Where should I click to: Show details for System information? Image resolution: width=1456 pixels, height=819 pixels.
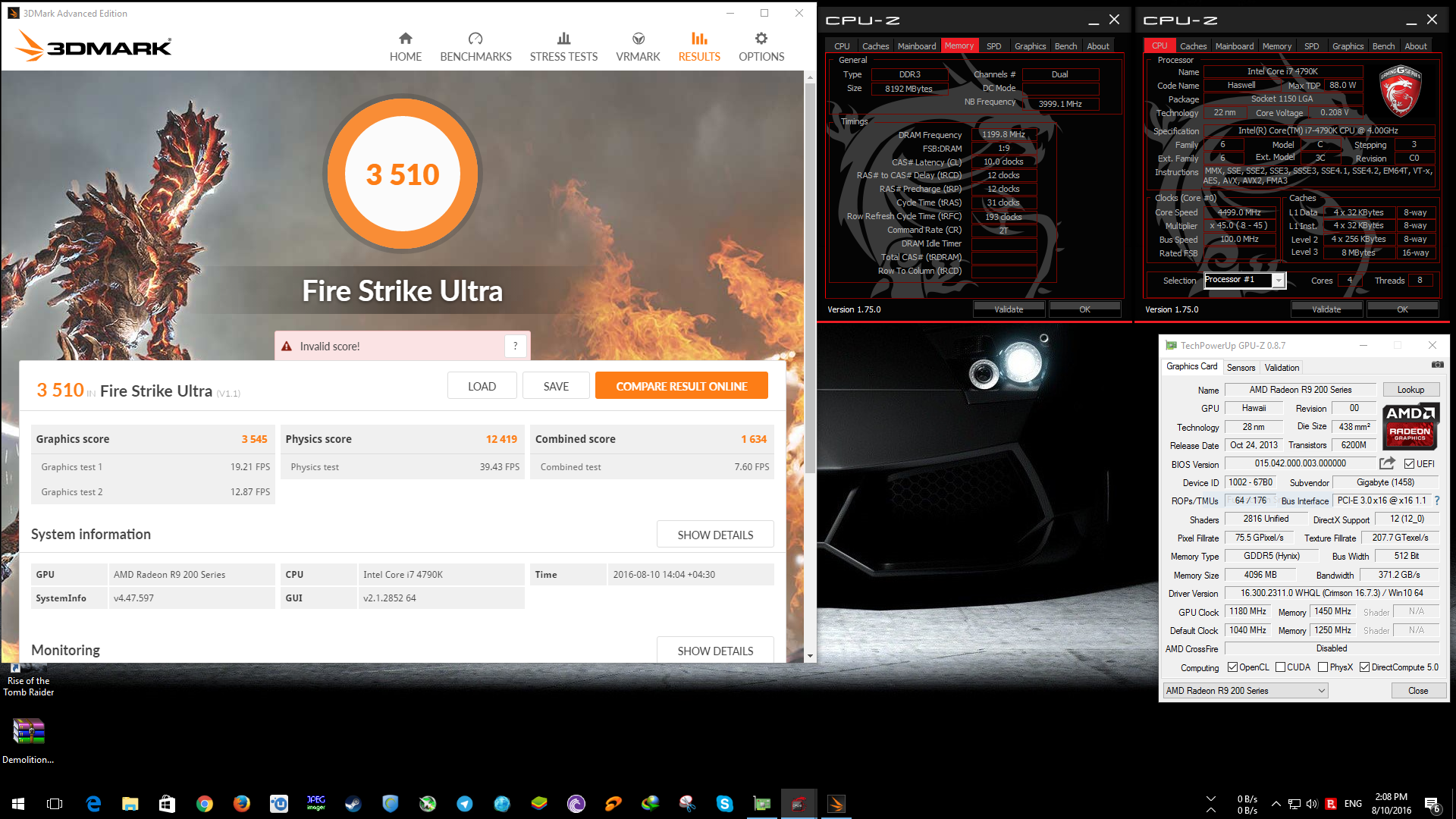coord(715,535)
